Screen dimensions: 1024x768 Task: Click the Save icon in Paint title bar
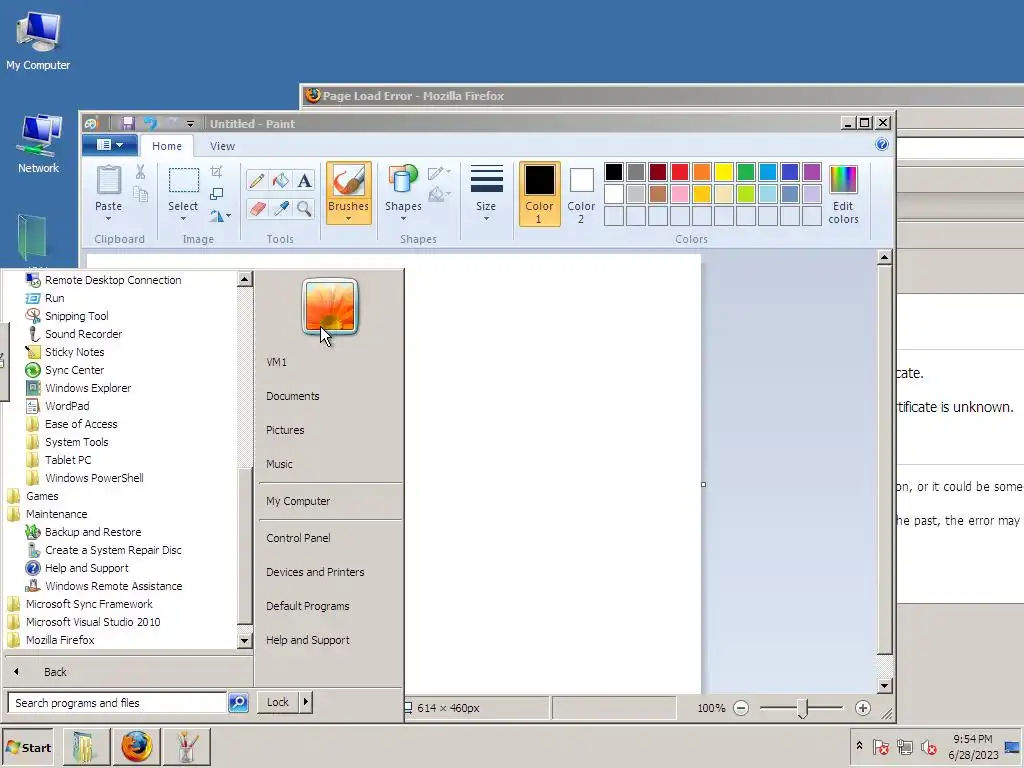point(128,123)
